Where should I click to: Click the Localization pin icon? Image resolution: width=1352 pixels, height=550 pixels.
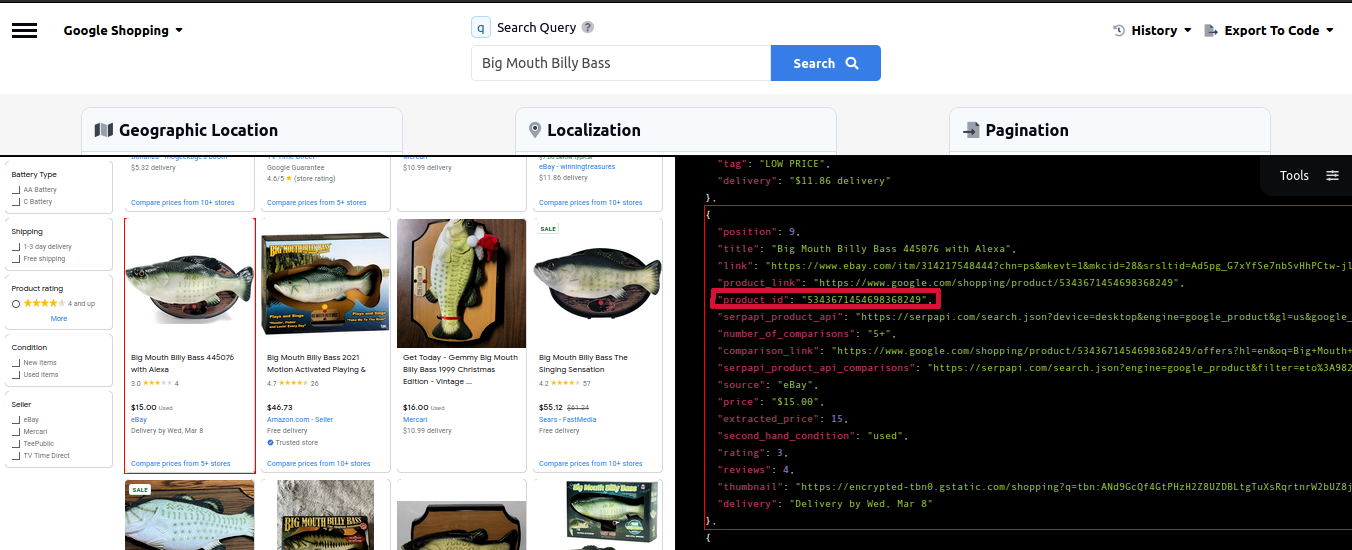coord(535,130)
